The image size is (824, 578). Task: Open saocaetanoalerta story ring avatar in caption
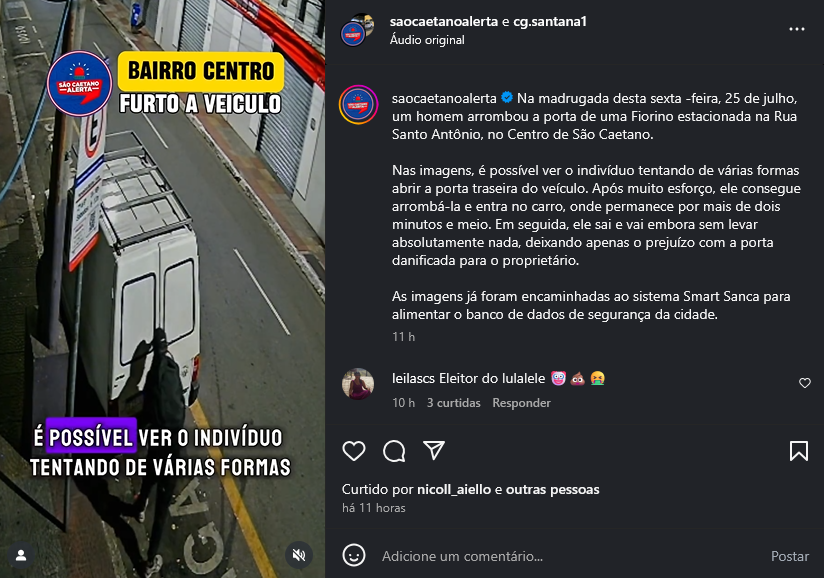[358, 105]
